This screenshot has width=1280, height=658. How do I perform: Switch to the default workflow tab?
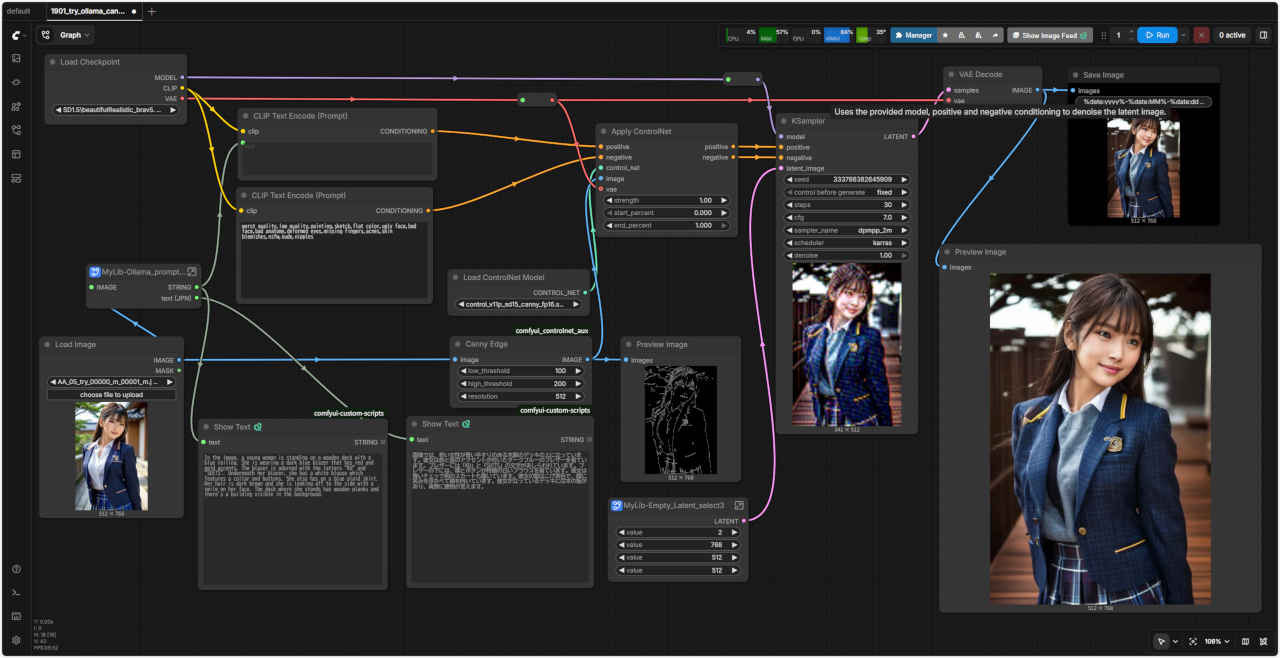click(20, 11)
